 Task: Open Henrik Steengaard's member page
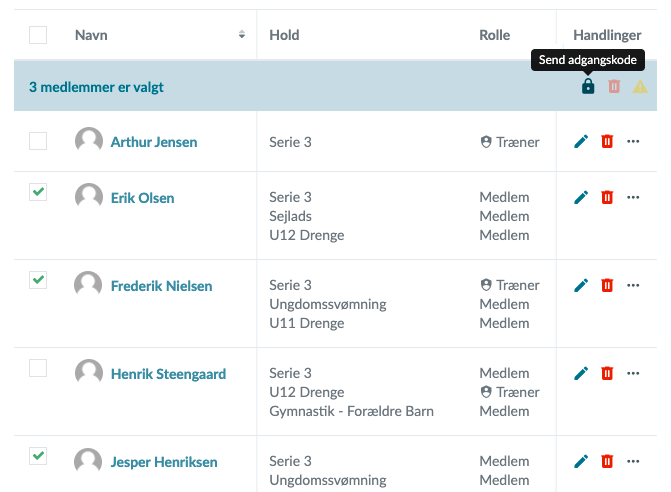coord(168,374)
